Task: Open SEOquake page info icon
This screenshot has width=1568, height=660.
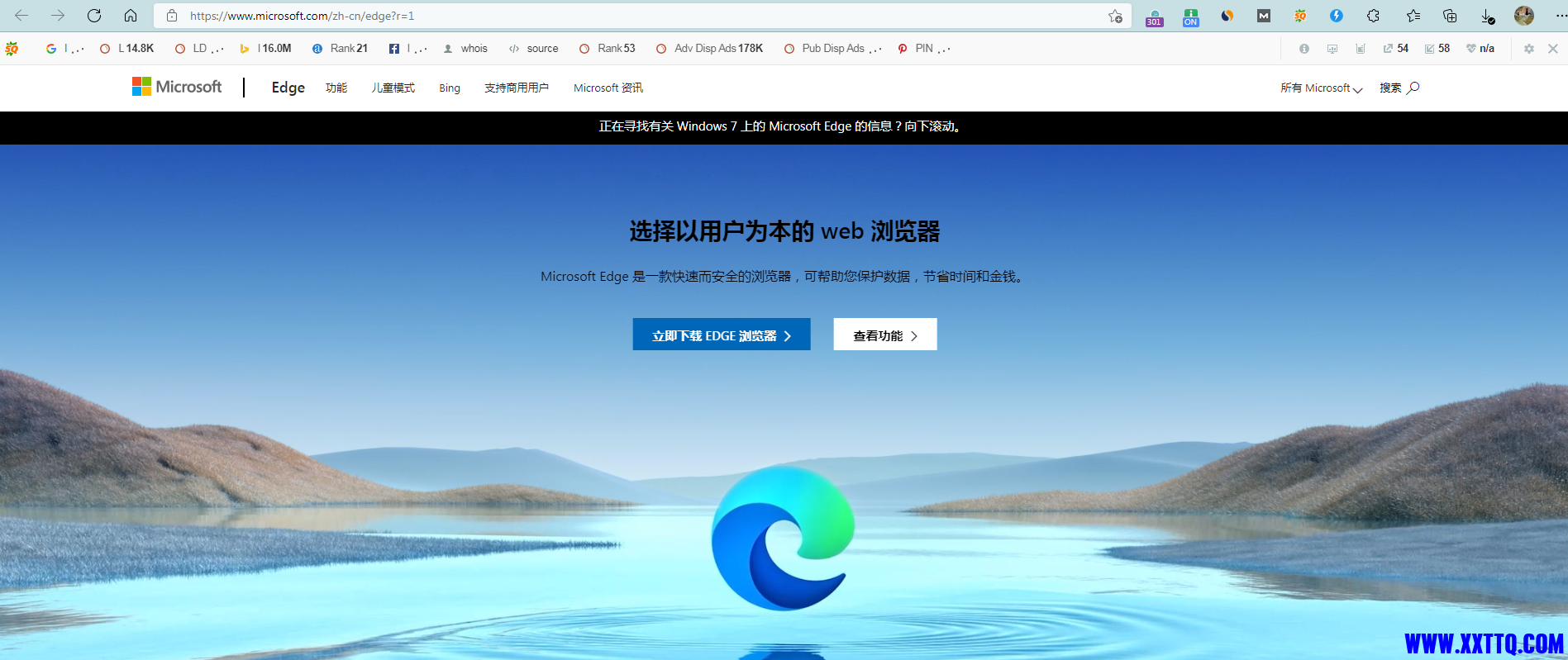Action: [x=1304, y=49]
